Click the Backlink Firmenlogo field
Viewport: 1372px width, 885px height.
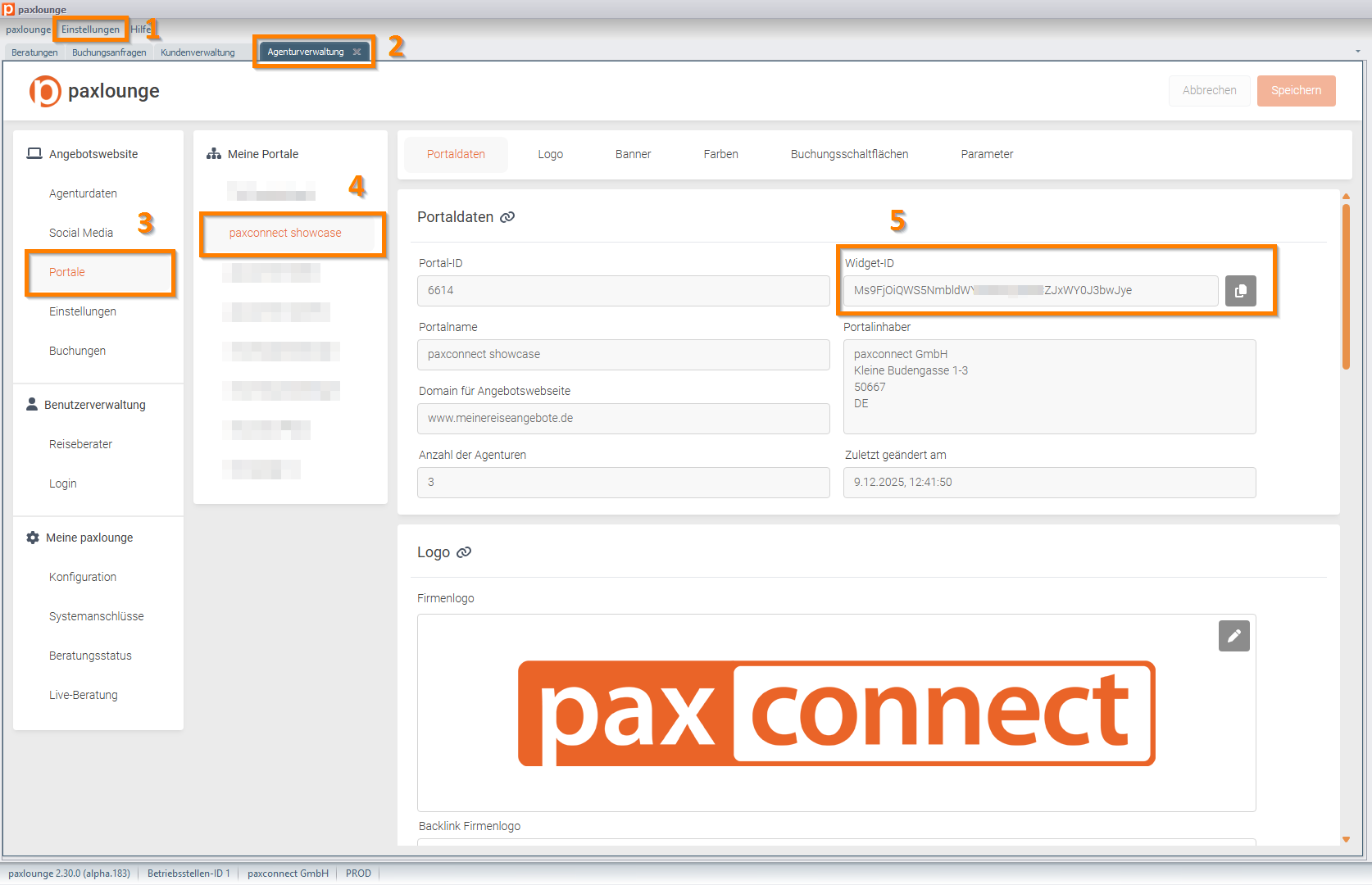(x=836, y=842)
